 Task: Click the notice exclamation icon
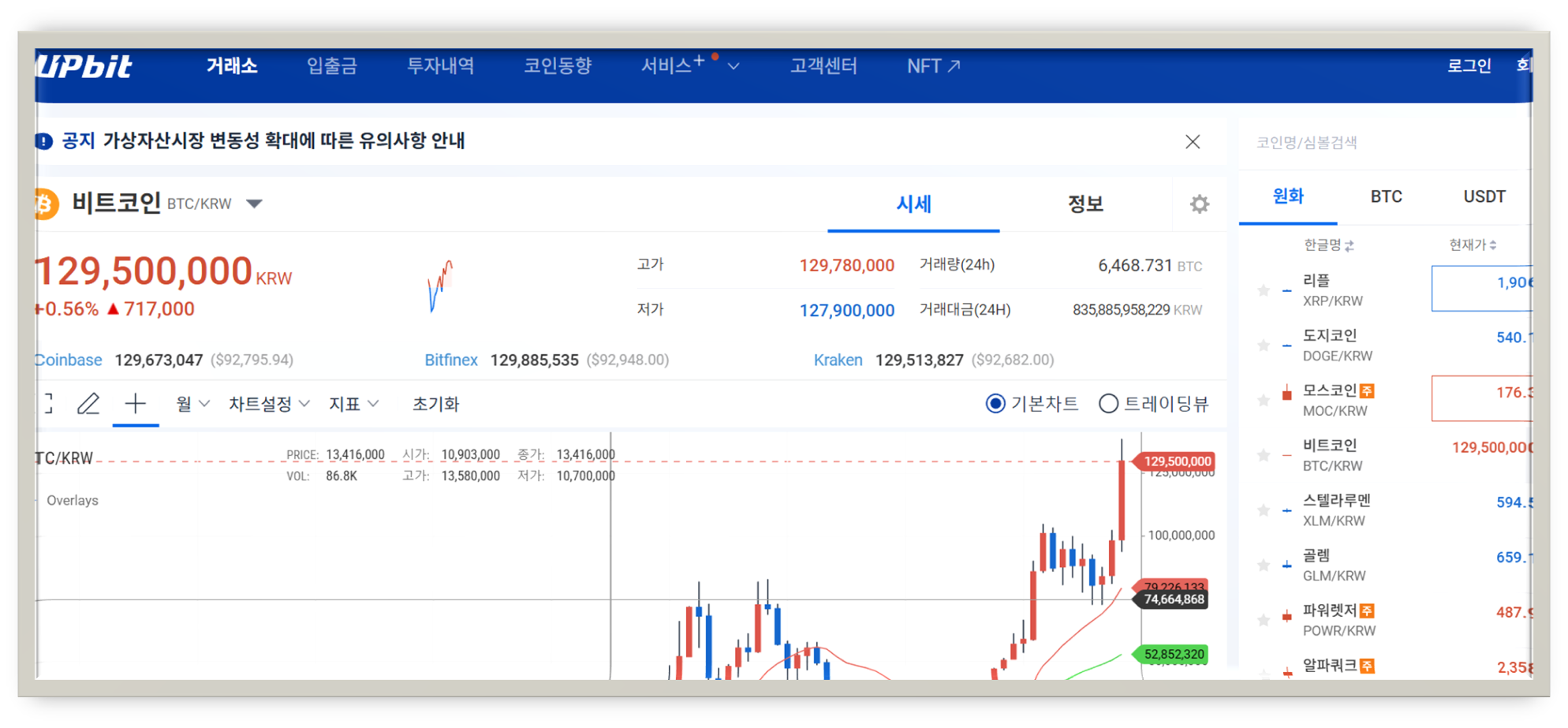pyautogui.click(x=44, y=141)
